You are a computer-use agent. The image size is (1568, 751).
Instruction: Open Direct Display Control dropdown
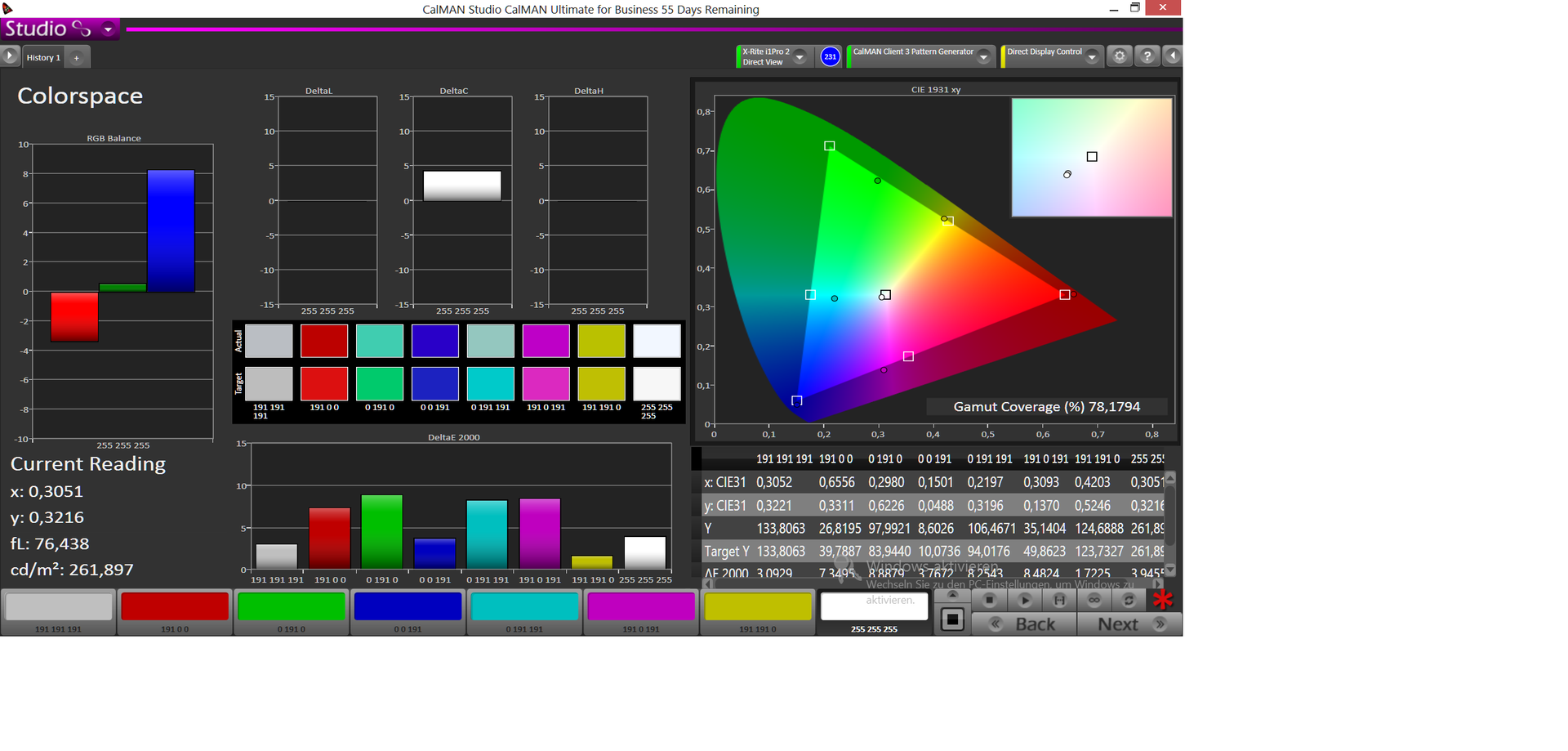[x=1092, y=56]
